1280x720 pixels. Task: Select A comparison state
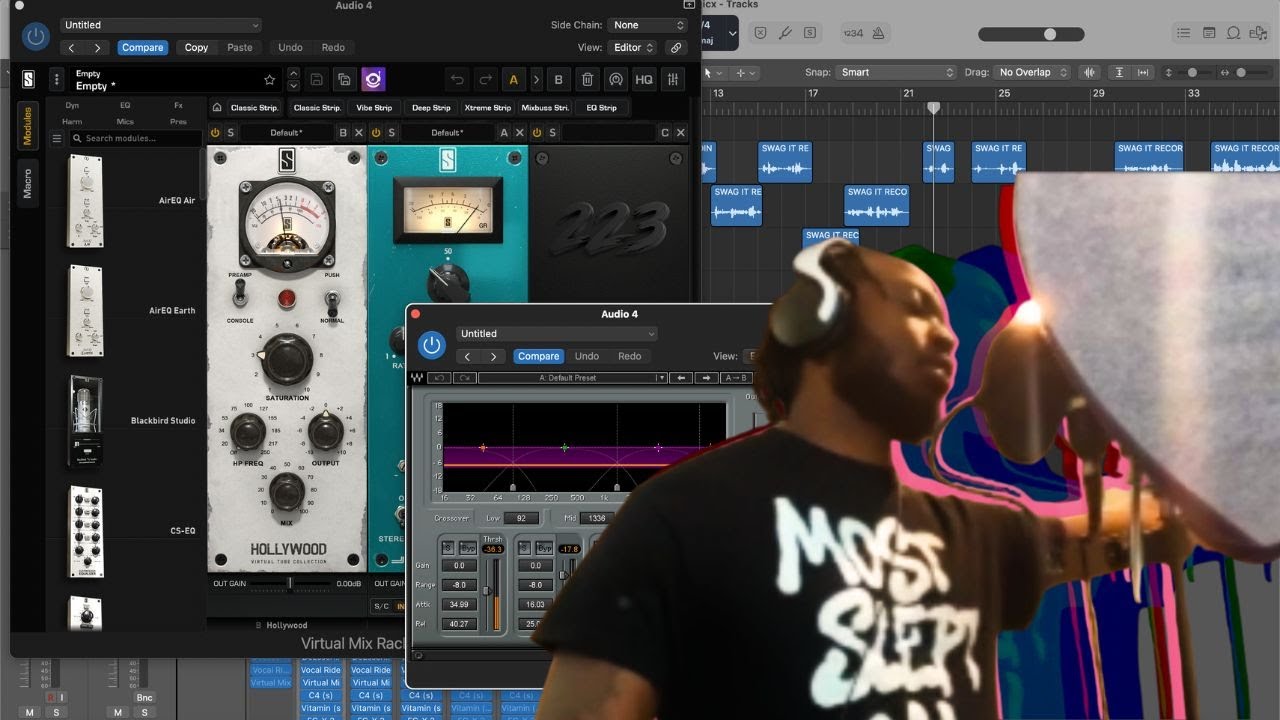pos(514,80)
